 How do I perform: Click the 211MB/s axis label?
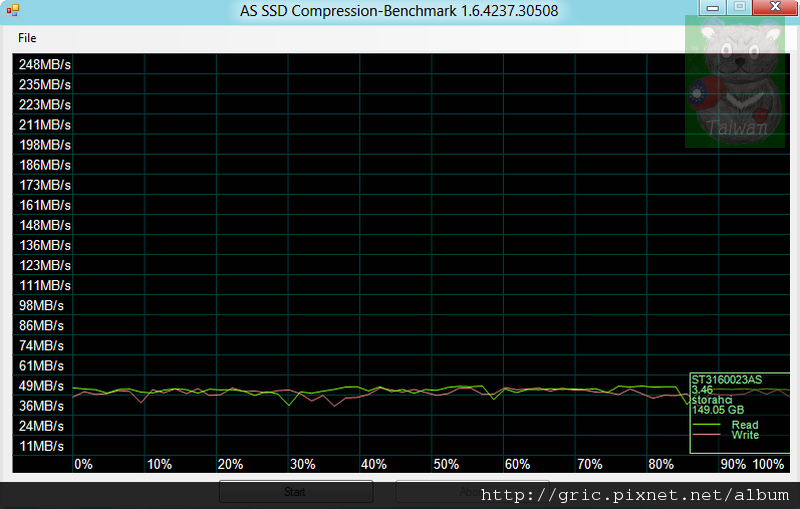tap(45, 124)
